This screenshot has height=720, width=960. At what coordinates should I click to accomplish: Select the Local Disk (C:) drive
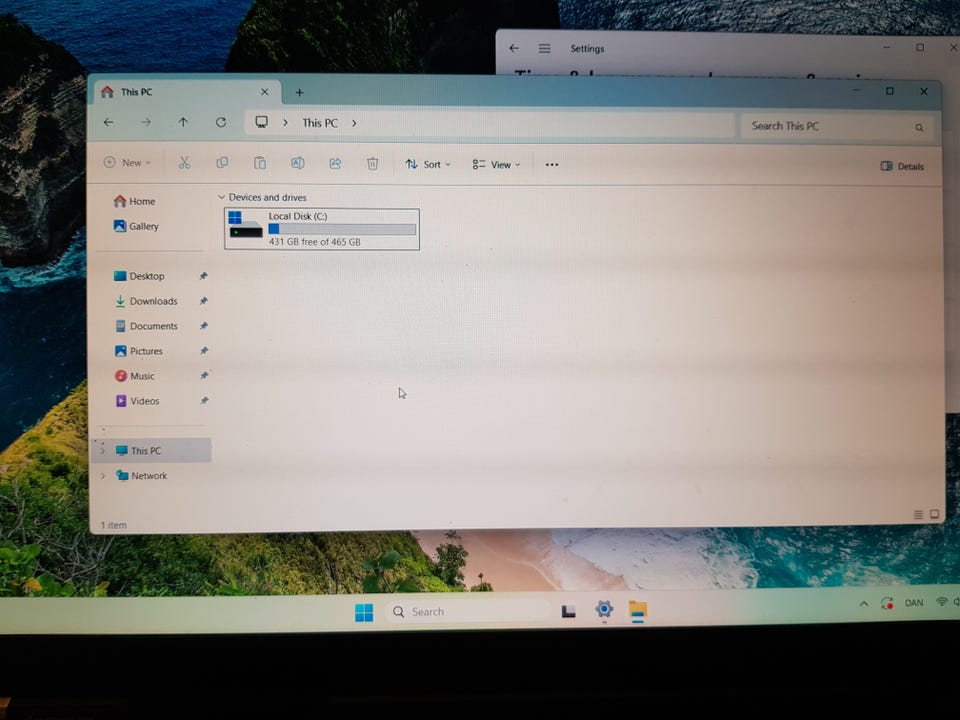322,229
